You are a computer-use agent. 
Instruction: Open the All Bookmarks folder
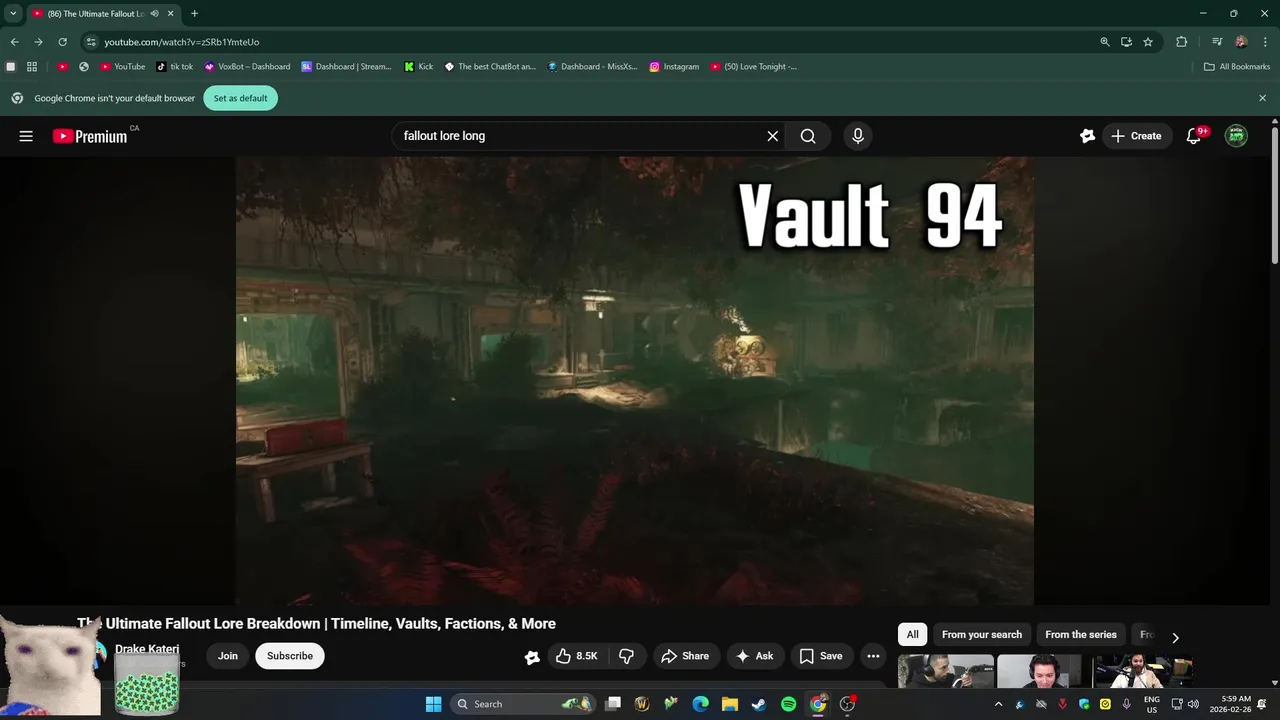1237,67
